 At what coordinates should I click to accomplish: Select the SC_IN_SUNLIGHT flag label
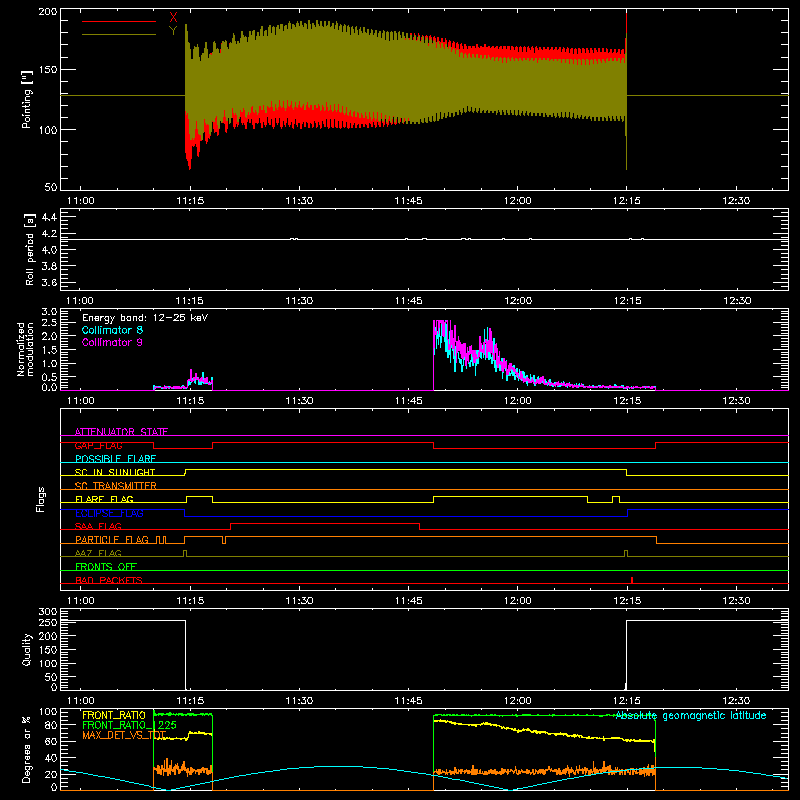point(115,472)
